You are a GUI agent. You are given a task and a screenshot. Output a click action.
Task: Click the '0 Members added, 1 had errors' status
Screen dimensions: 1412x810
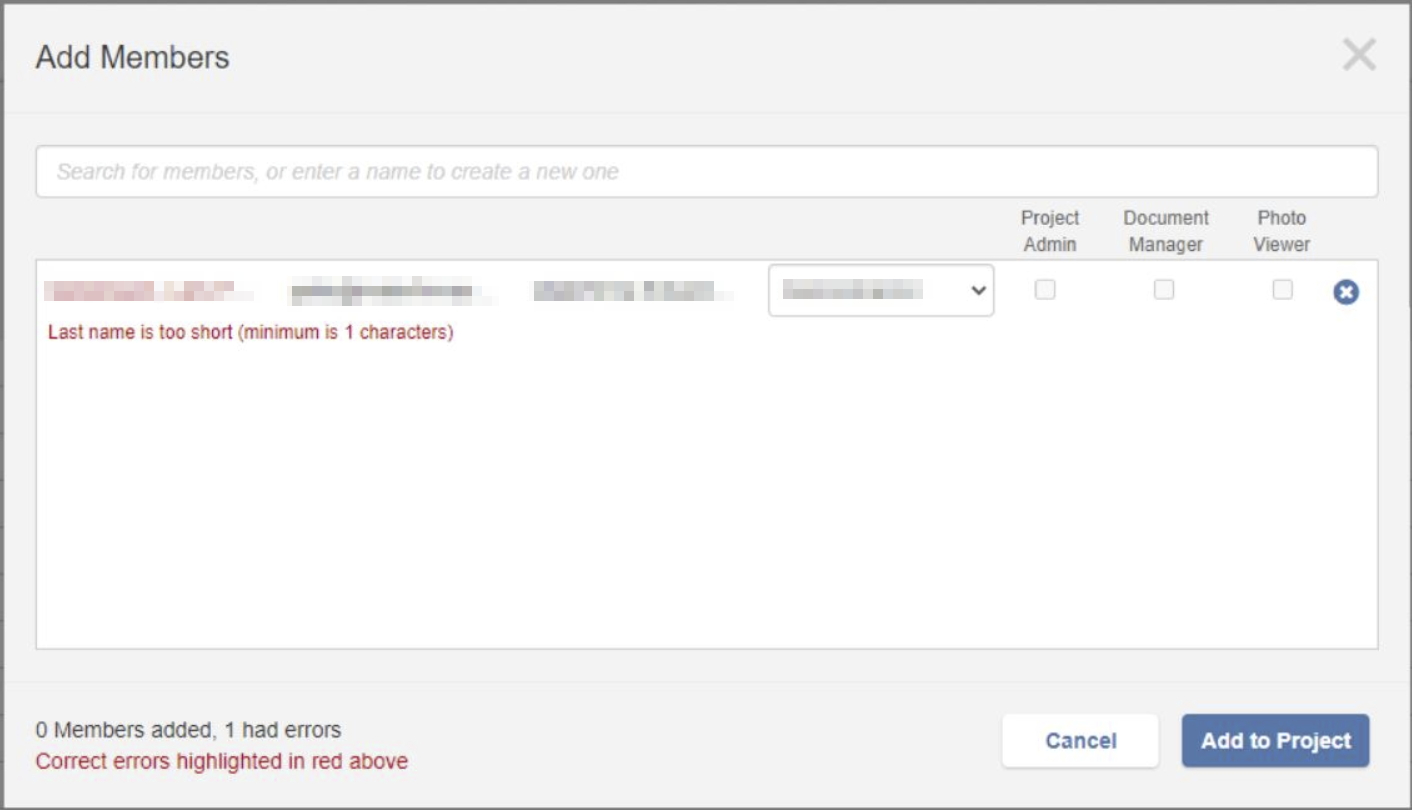pyautogui.click(x=188, y=730)
